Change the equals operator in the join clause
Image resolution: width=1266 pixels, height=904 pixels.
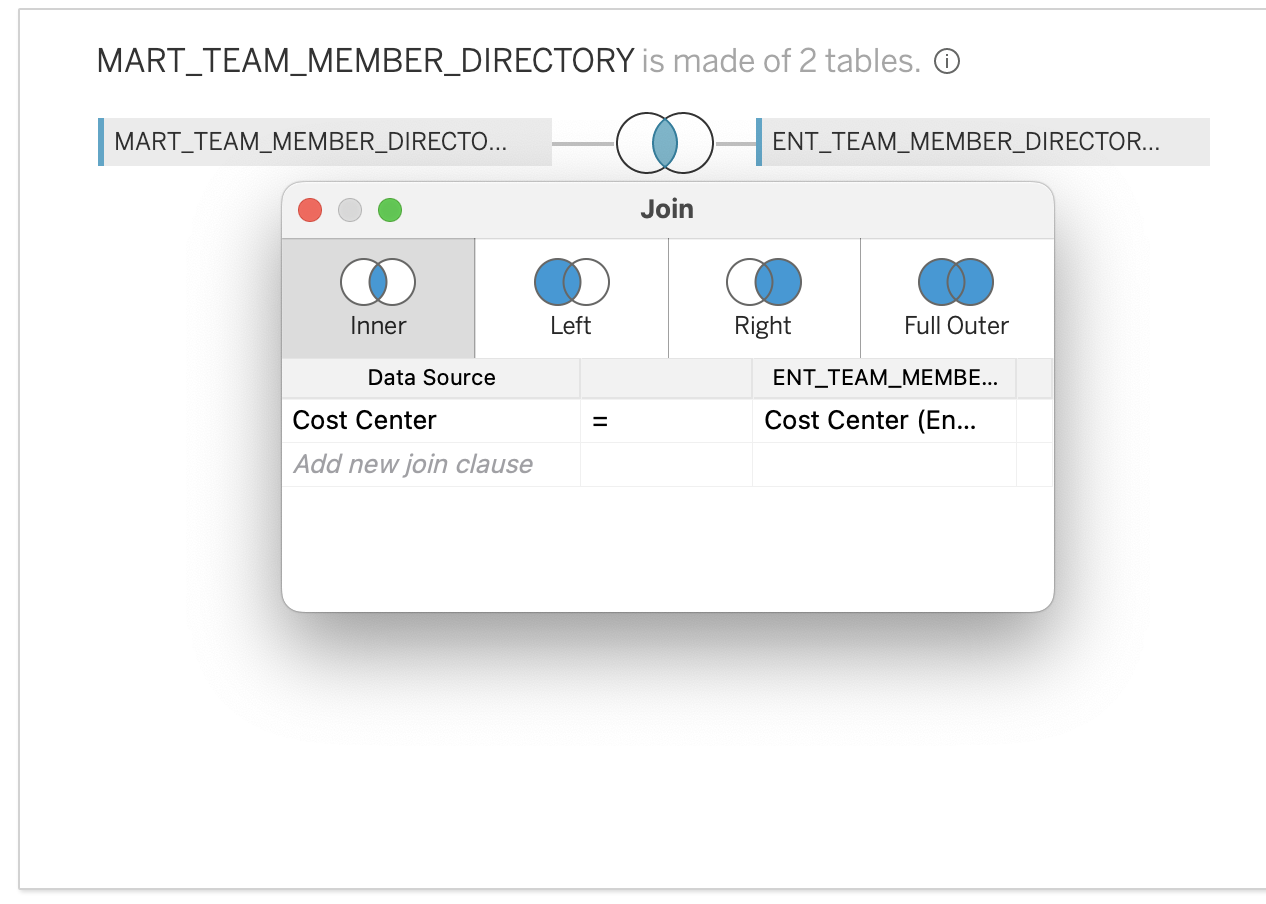[665, 421]
